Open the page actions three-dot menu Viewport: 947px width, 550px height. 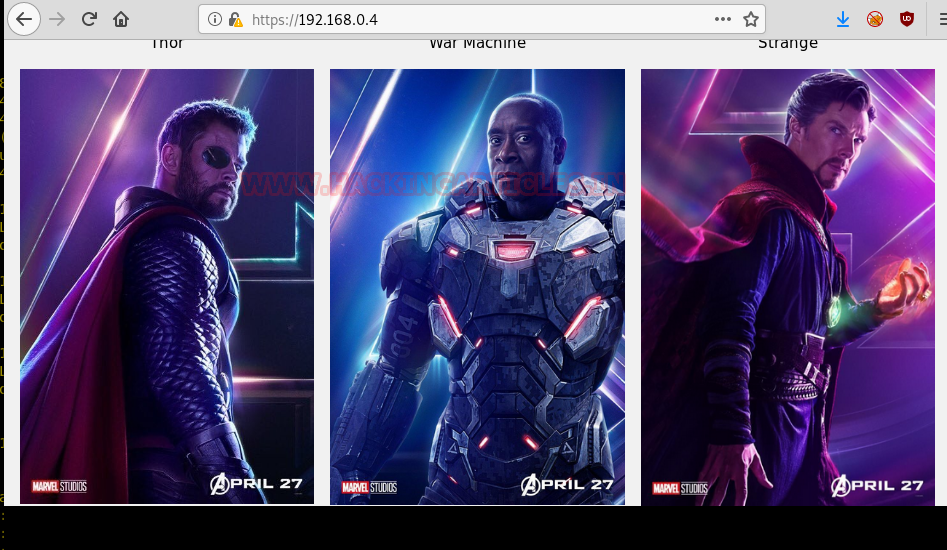(722, 19)
